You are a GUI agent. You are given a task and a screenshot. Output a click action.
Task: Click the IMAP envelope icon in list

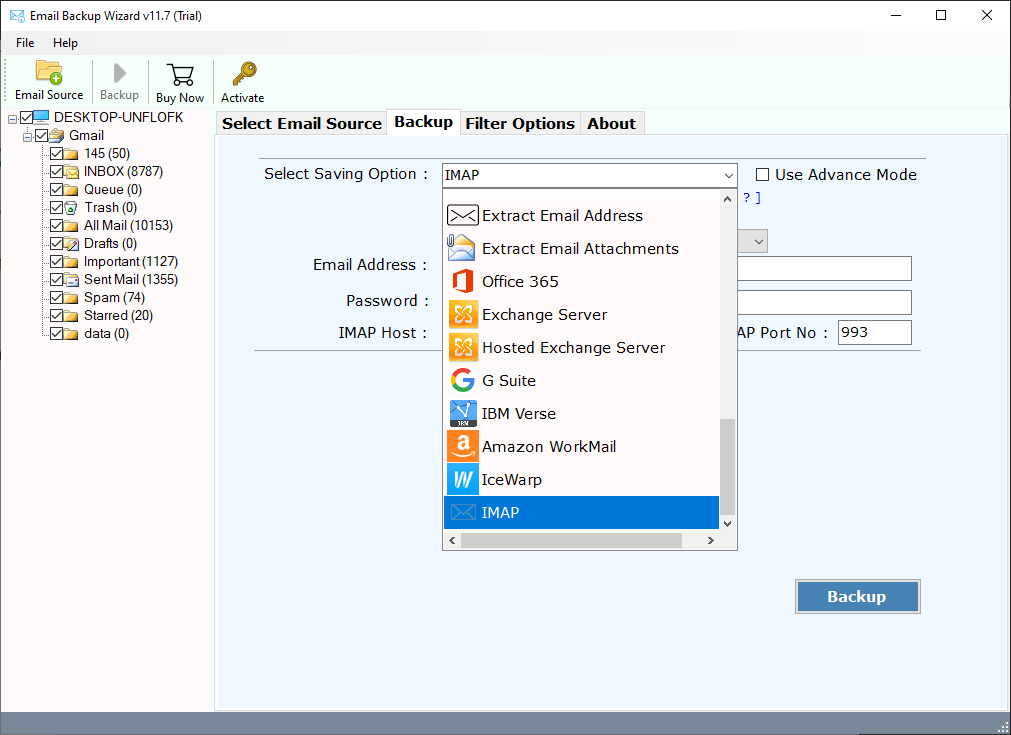[x=462, y=513]
